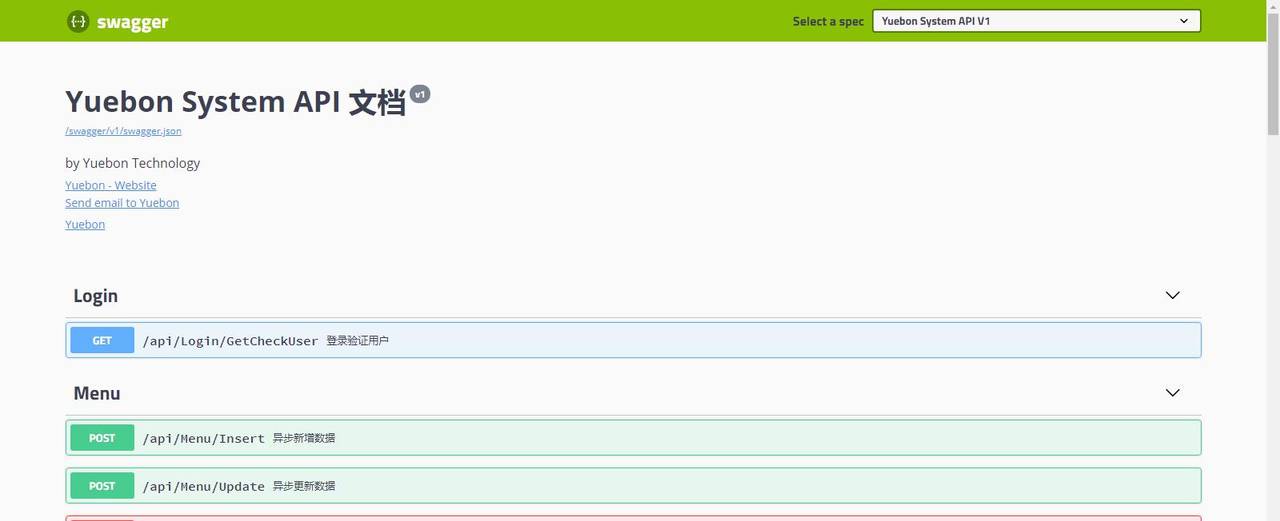Expand the /api/Login/GetCheckUser endpoint path
The image size is (1280, 521).
tap(230, 341)
